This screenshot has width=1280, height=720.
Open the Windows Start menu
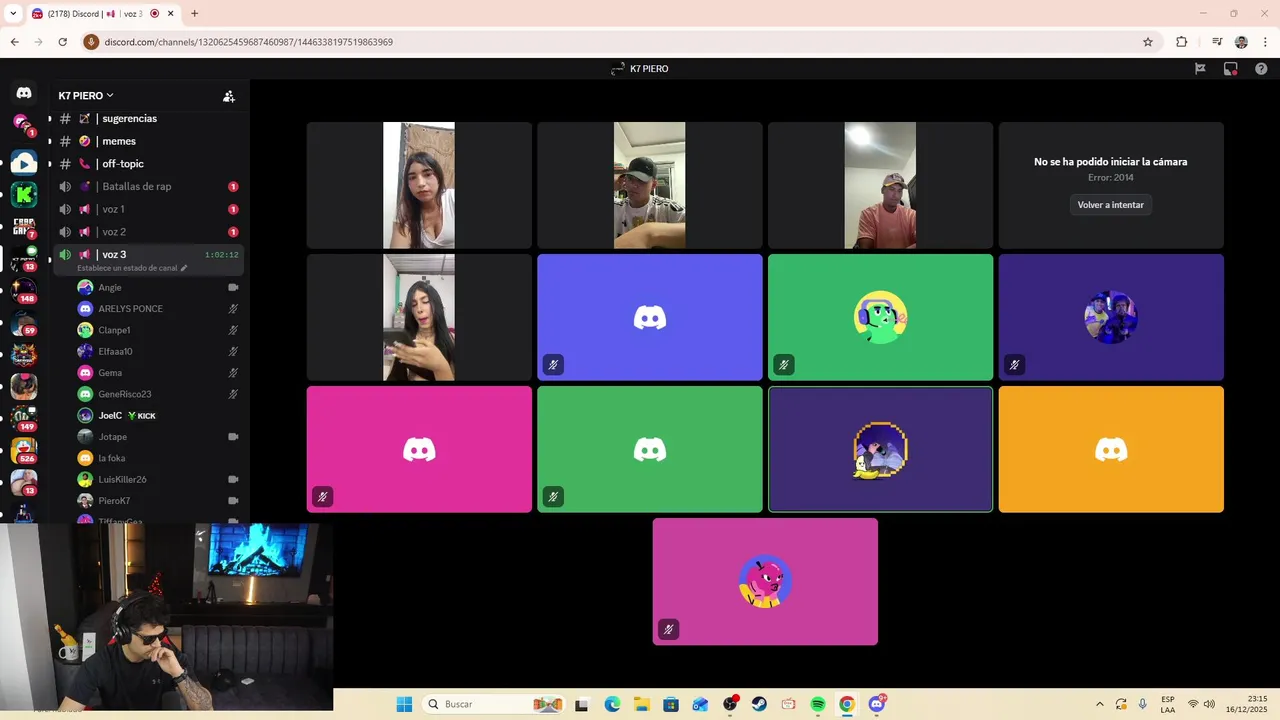click(x=404, y=704)
